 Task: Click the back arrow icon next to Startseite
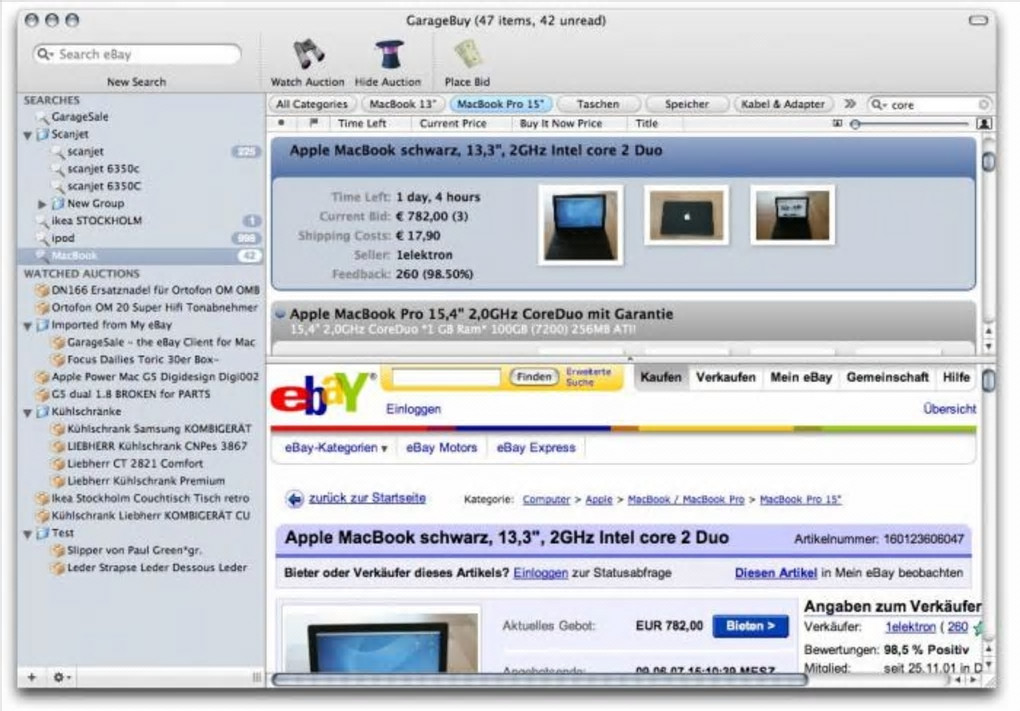[x=295, y=499]
